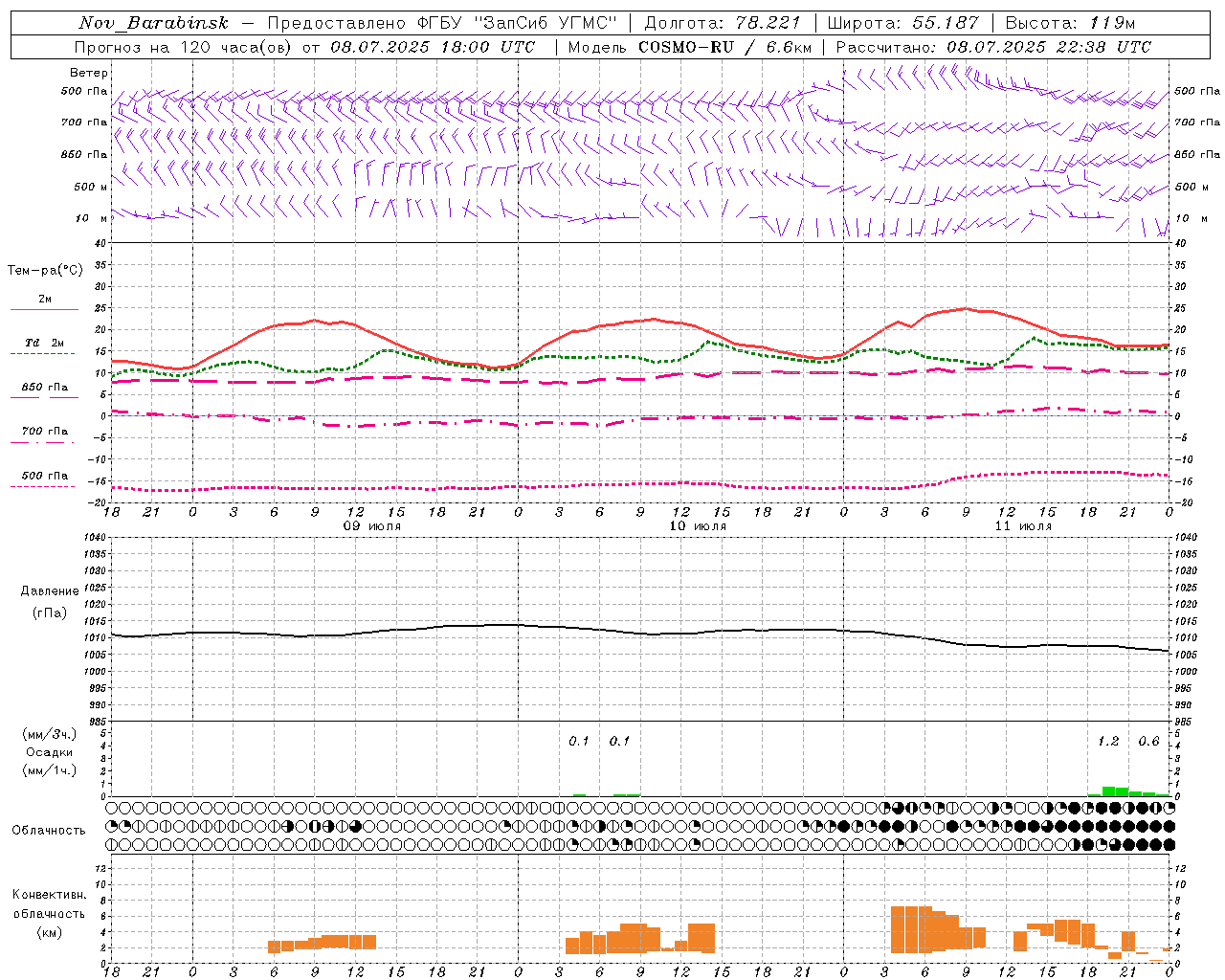Click the elevation text "Высота: 119м"
Screen dimensions: 1225x980
1071,23
